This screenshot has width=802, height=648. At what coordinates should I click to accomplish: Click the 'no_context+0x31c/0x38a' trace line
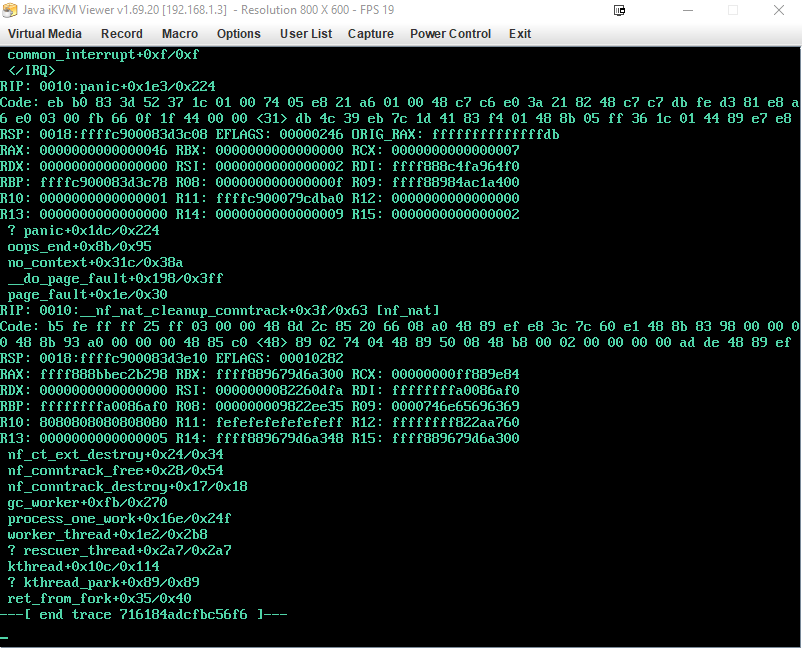pos(95,262)
